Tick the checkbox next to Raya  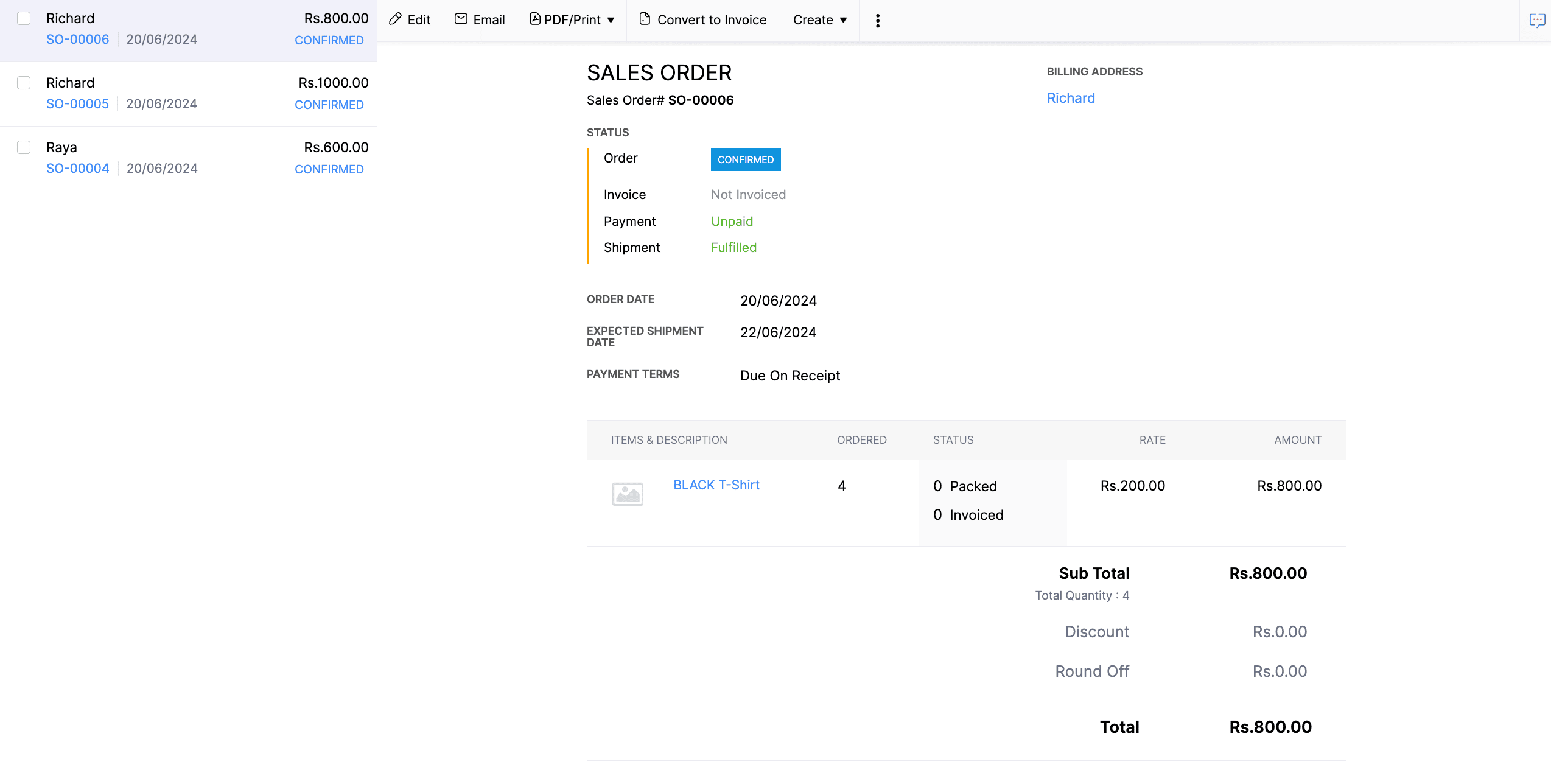point(24,147)
